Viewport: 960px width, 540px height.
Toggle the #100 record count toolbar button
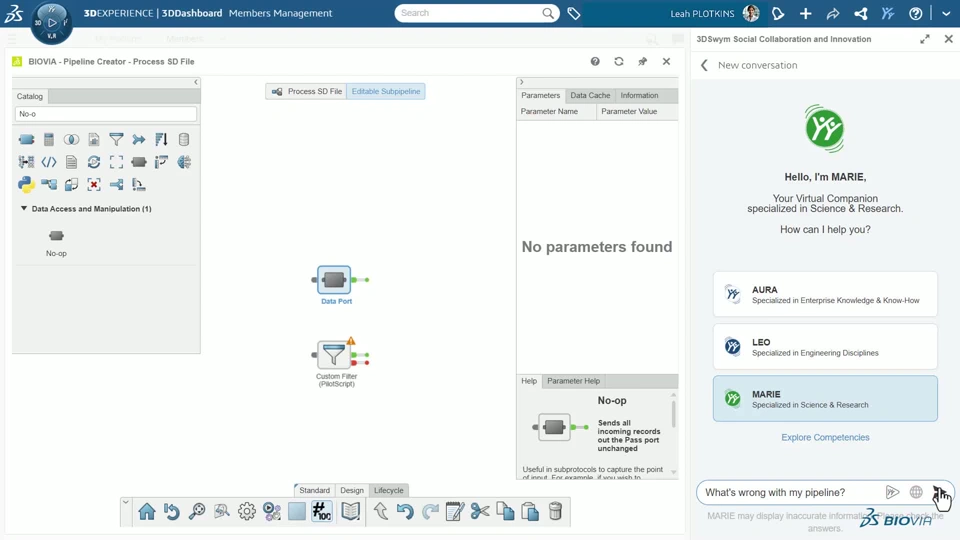[x=321, y=511]
